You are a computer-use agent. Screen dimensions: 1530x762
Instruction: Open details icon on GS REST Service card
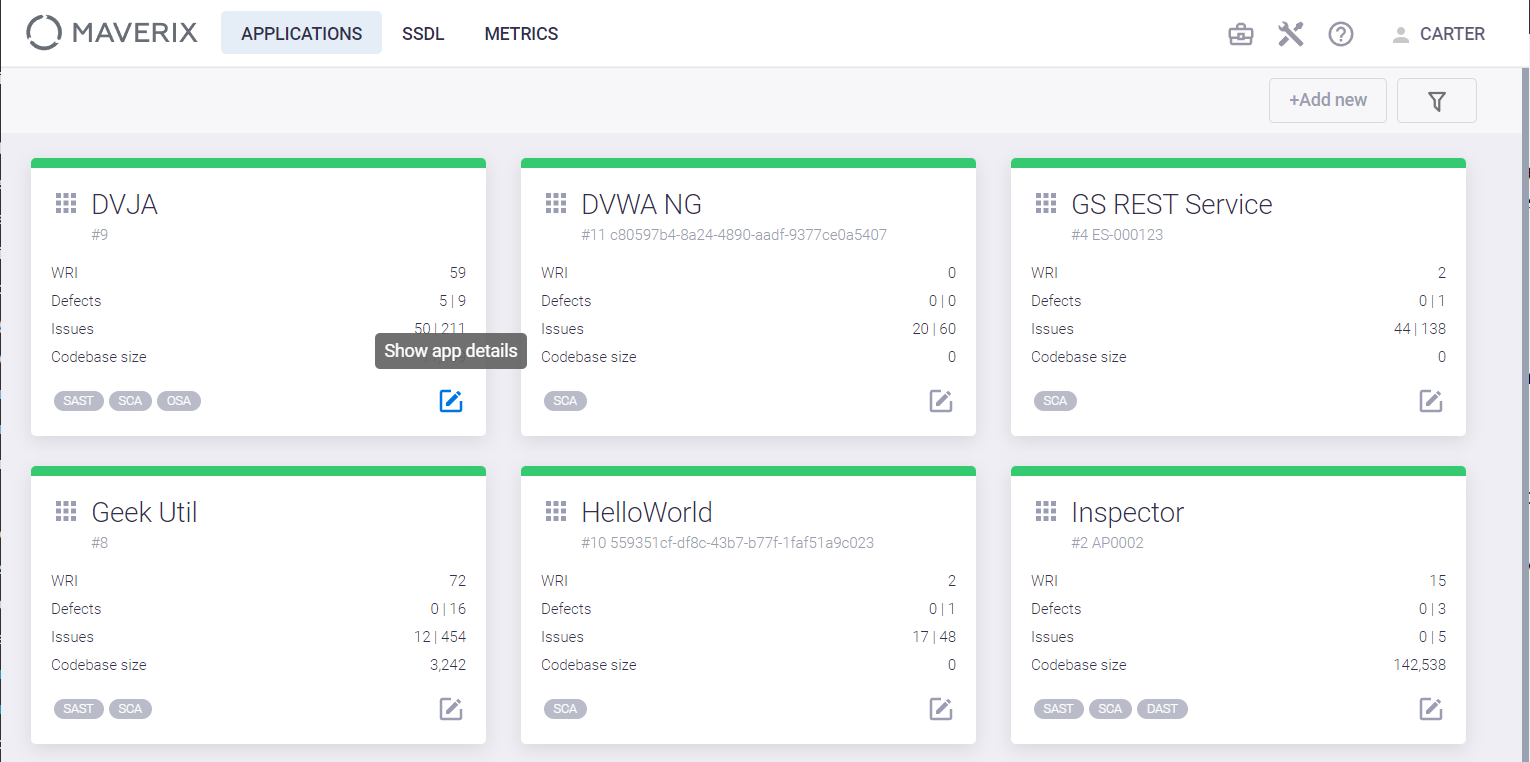tap(1431, 401)
